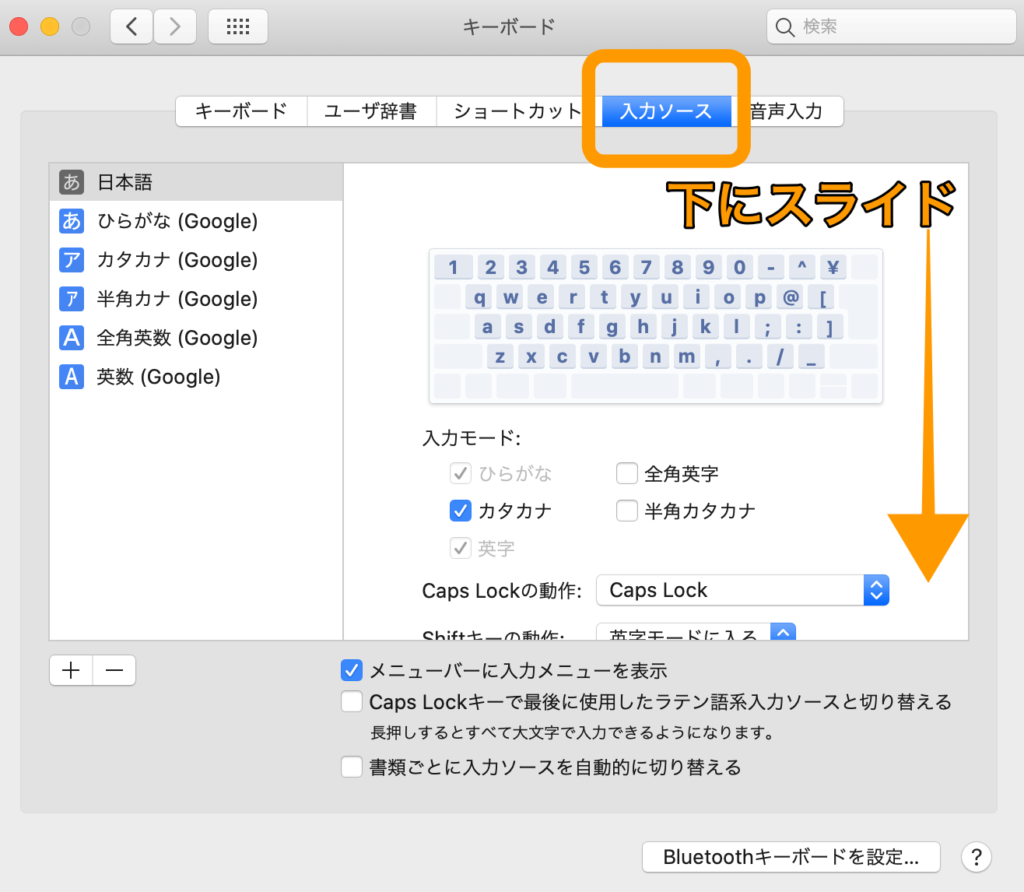
Task: Select the 入力ソース tab
Action: coord(666,111)
